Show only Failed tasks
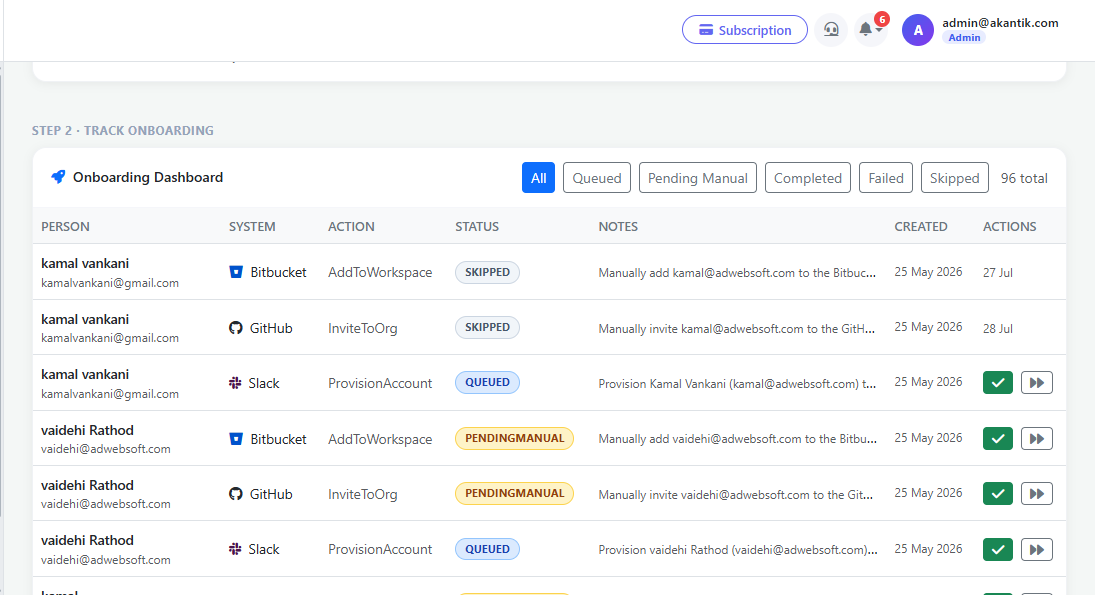Image resolution: width=1095 pixels, height=595 pixels. coord(885,178)
